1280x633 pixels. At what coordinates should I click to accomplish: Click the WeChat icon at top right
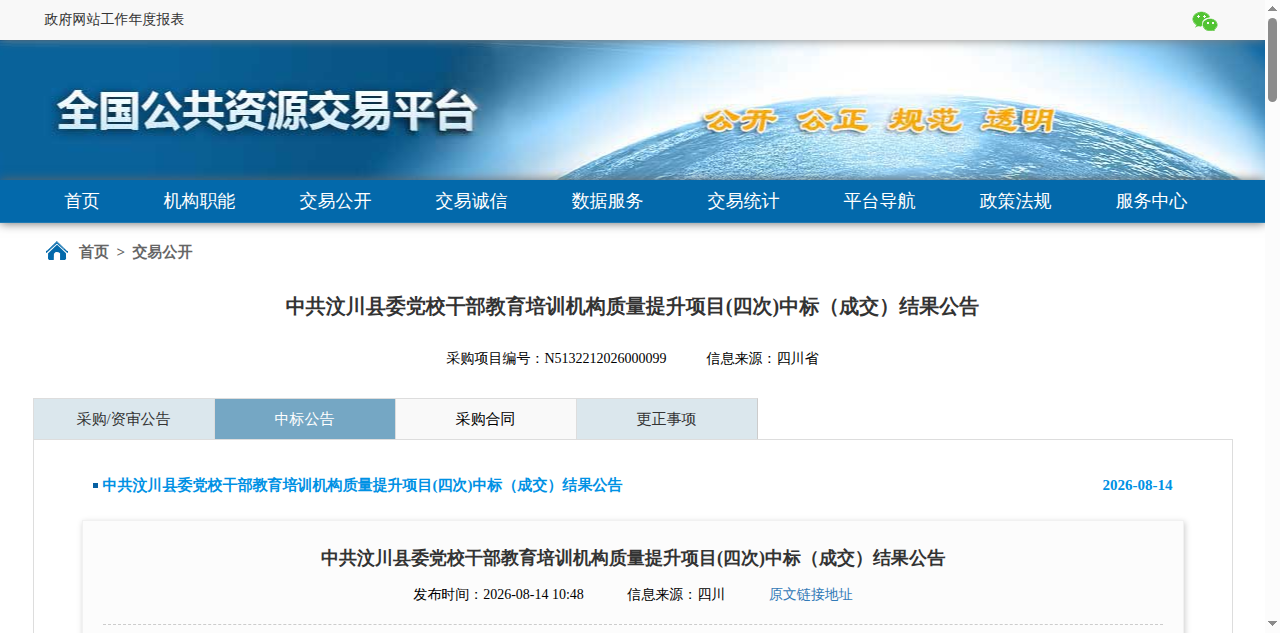click(1205, 21)
